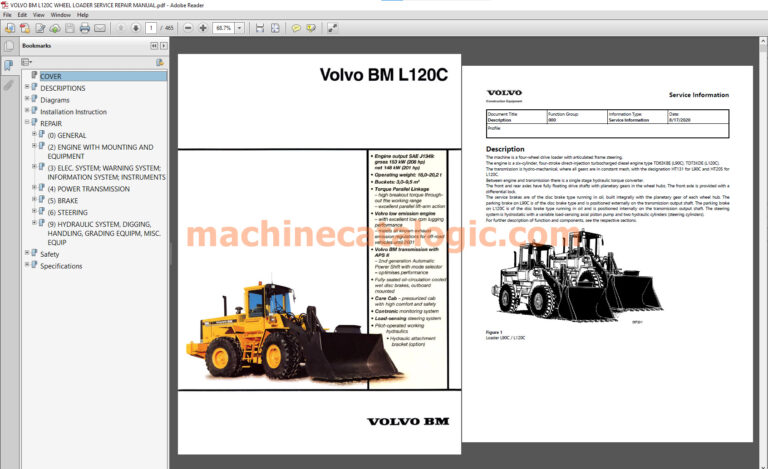This screenshot has width=768, height=469.
Task: Select the COVER bookmark
Action: 51,76
